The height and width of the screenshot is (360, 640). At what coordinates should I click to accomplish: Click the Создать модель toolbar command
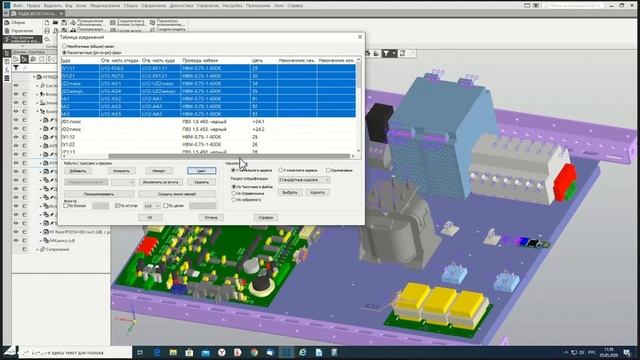coord(167,30)
